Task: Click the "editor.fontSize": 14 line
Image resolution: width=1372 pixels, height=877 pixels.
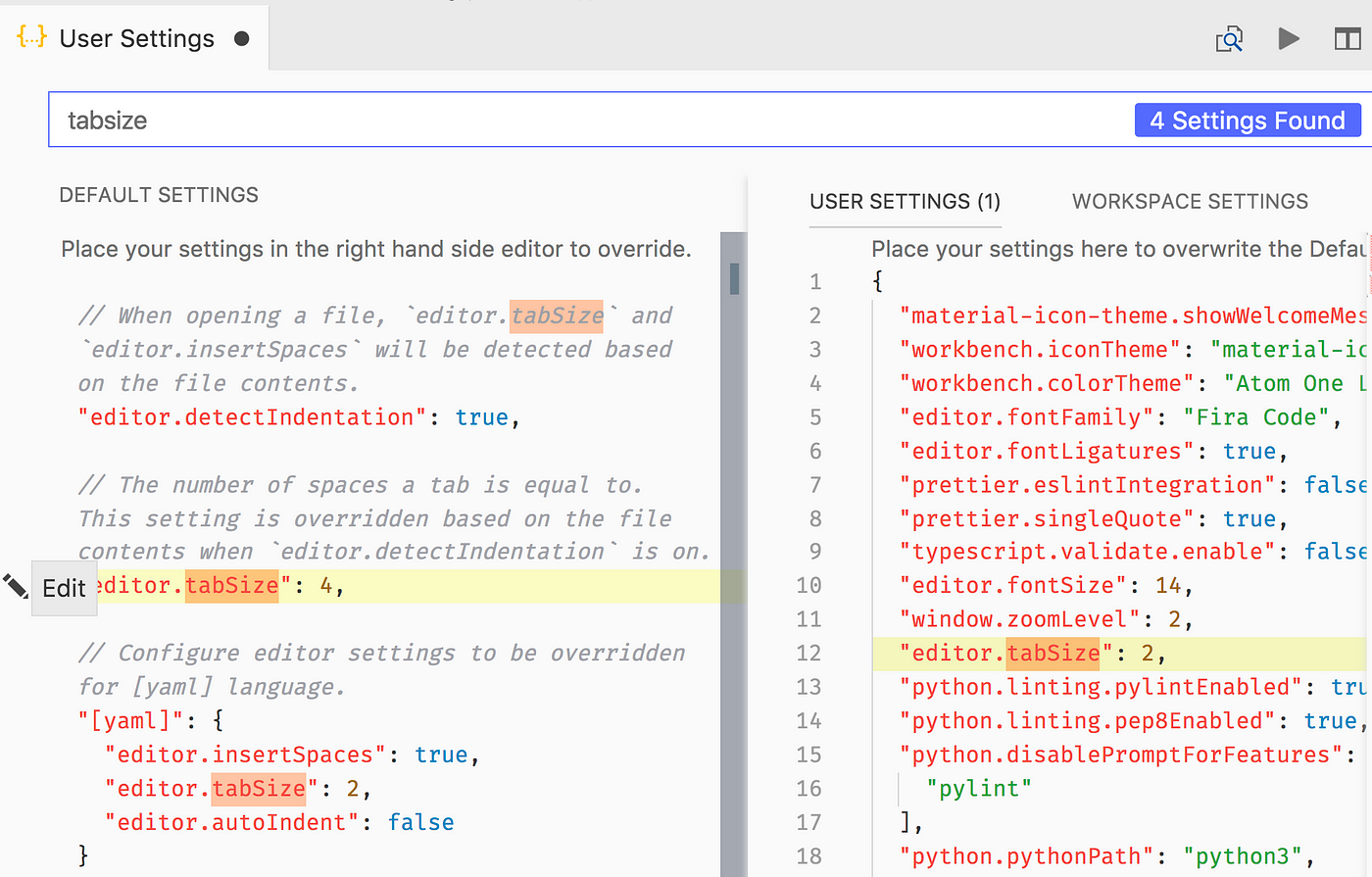Action: pyautogui.click(x=1047, y=586)
